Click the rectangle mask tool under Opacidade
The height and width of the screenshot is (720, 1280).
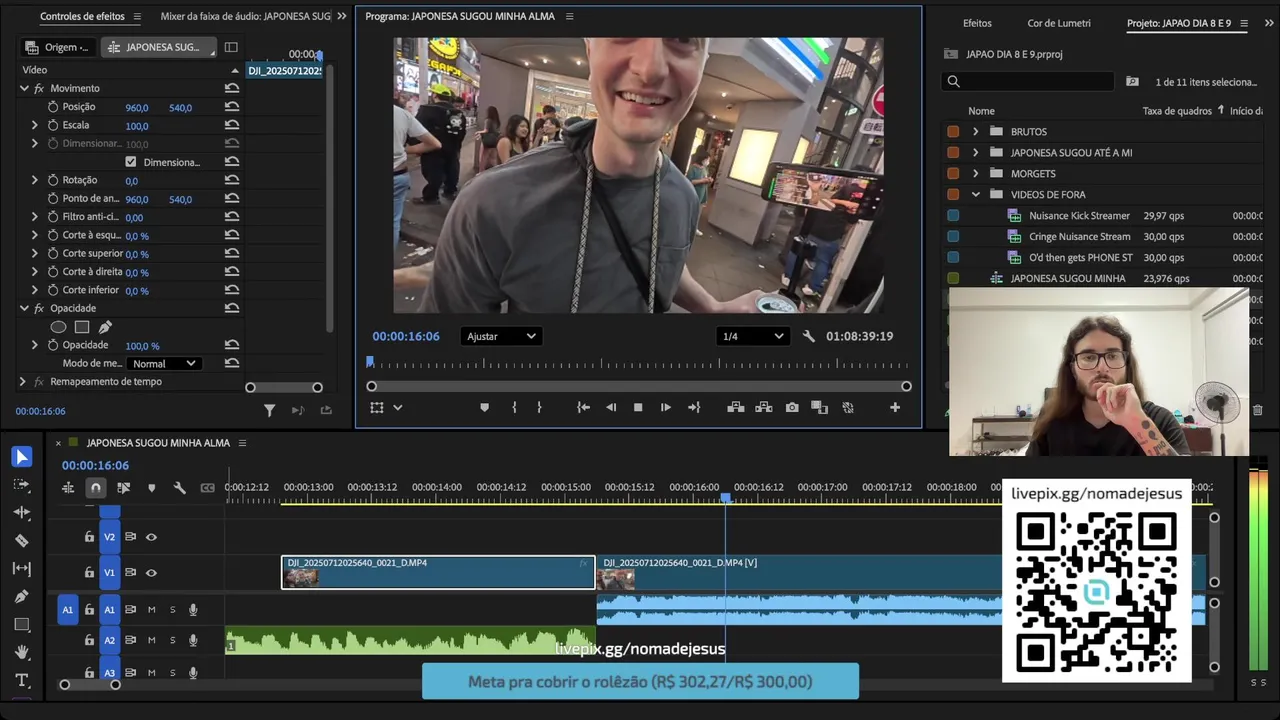click(82, 327)
